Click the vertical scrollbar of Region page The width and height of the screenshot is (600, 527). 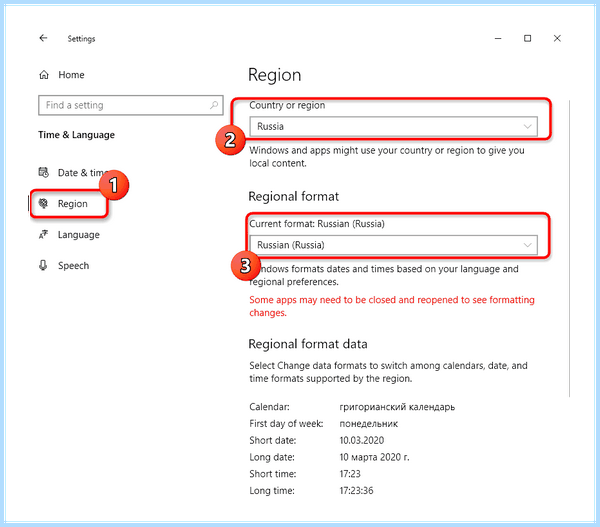(x=569, y=249)
